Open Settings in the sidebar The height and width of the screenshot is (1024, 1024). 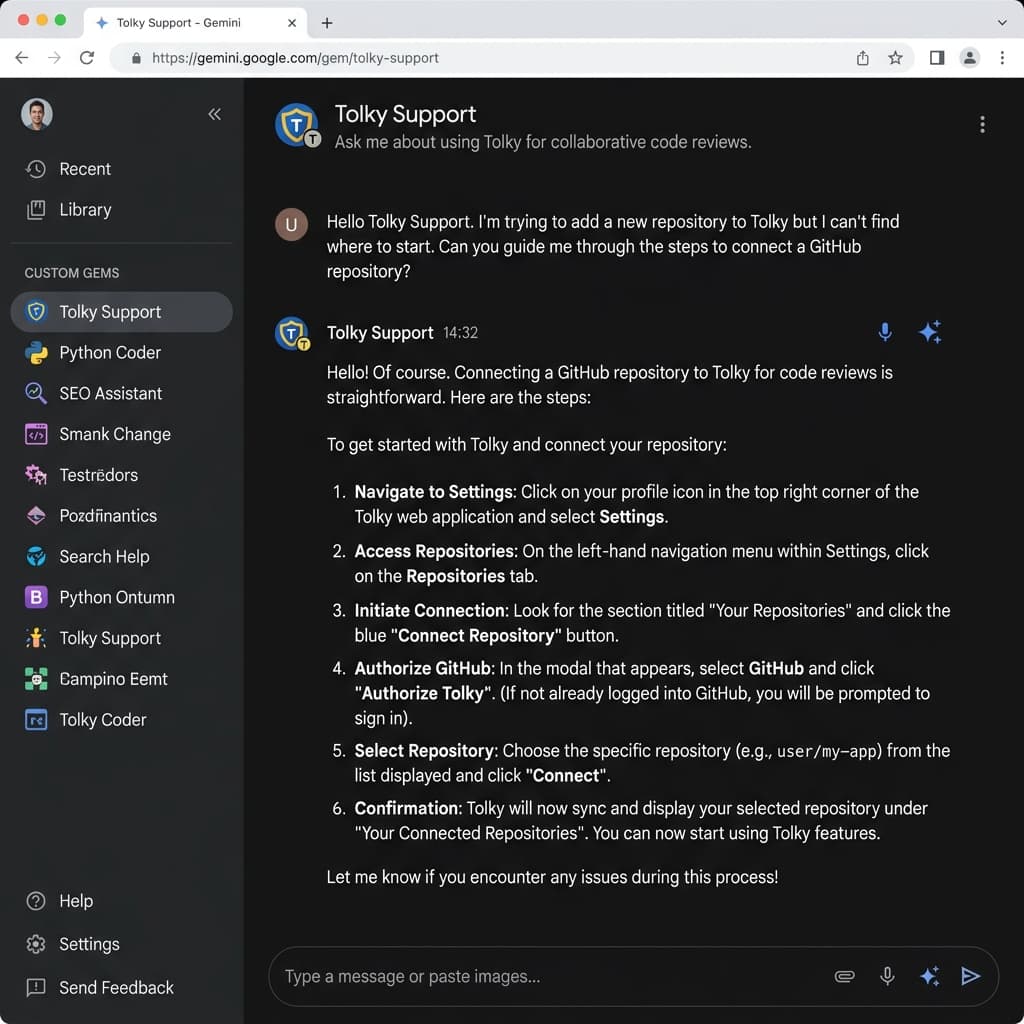(72, 944)
